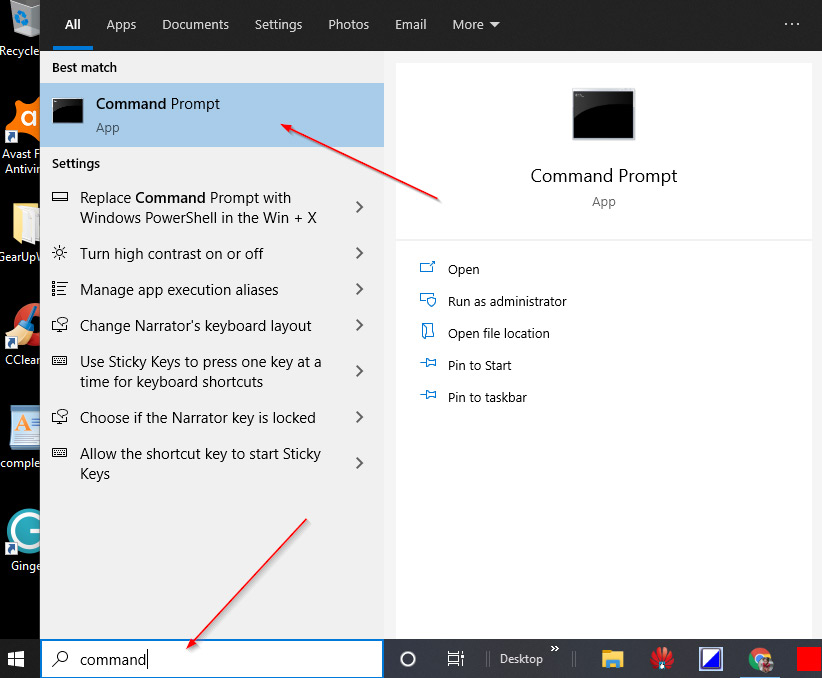Expand Choose if Narrator key is locked chevron
This screenshot has width=822, height=678.
click(x=360, y=417)
